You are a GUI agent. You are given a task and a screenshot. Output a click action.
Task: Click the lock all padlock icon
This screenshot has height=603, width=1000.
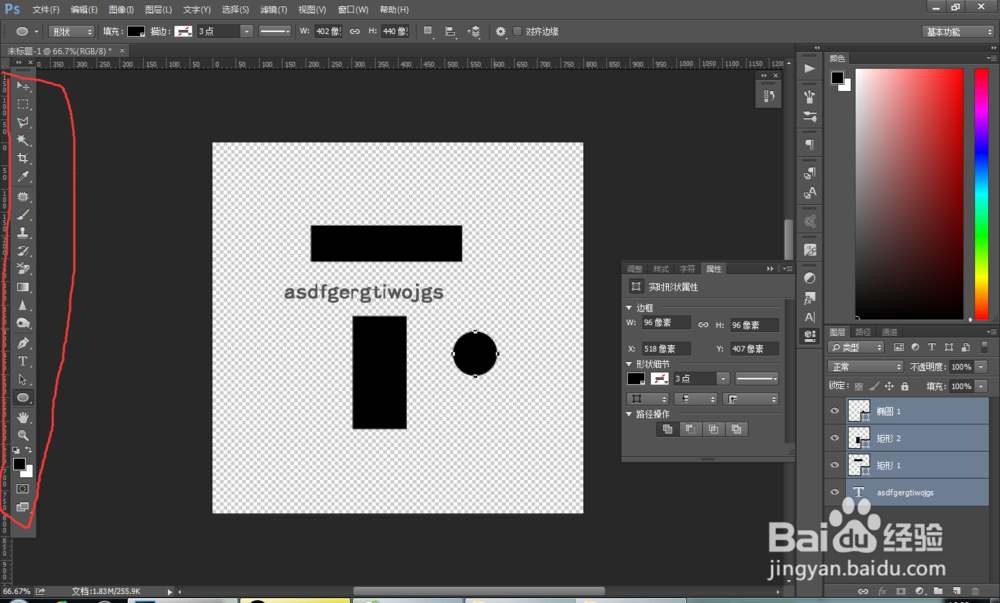click(904, 386)
